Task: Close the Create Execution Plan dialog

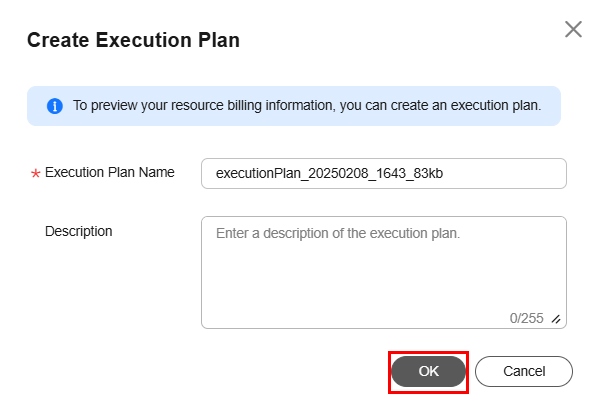Action: 573,29
